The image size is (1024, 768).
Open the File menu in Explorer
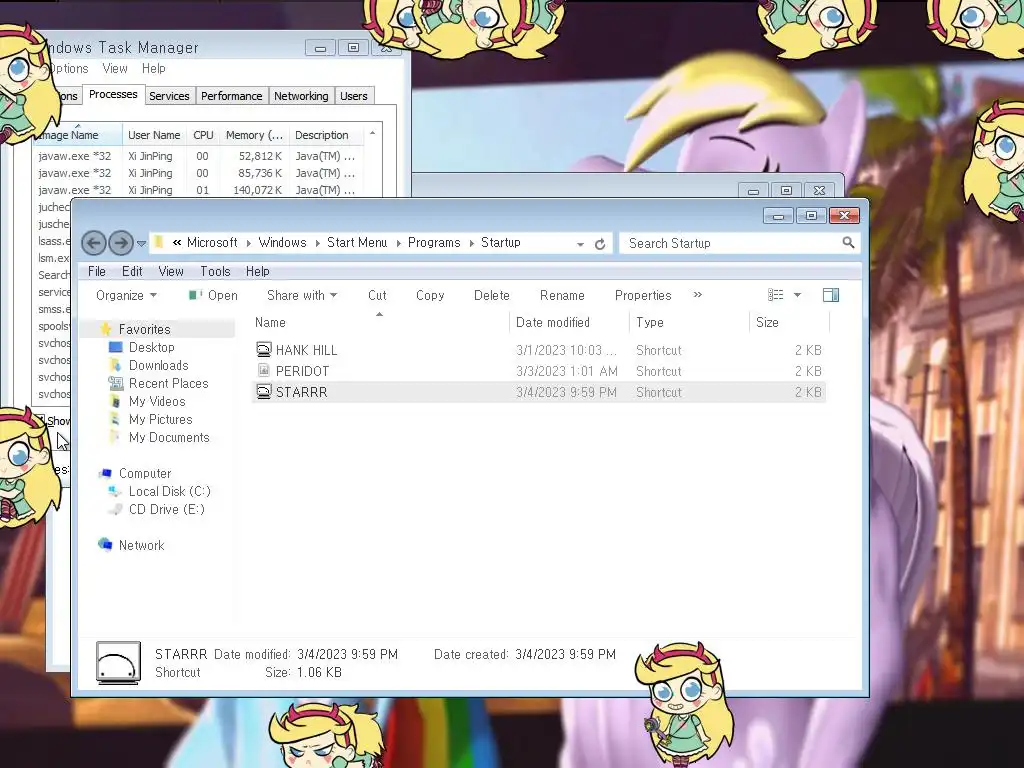point(97,271)
